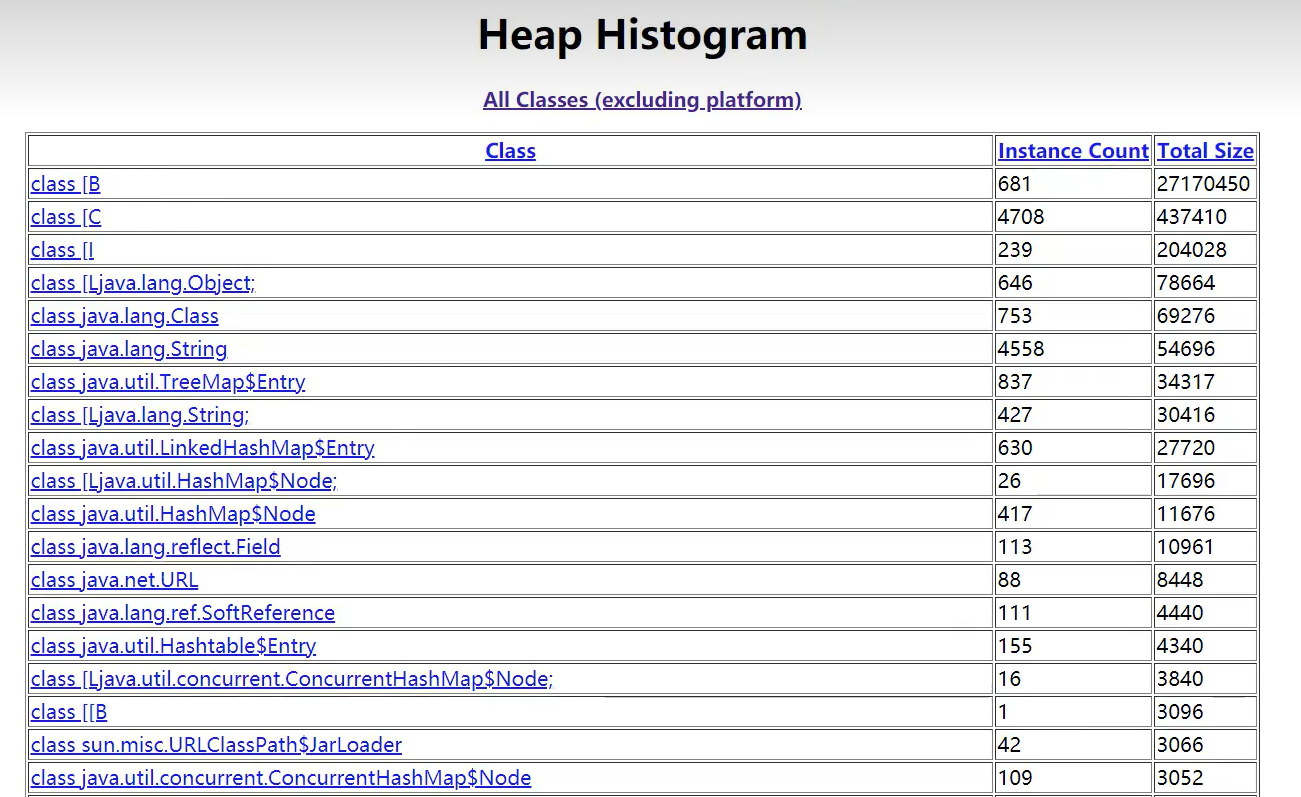The width and height of the screenshot is (1301, 797).
Task: Select total size value 17696
Action: point(1186,481)
